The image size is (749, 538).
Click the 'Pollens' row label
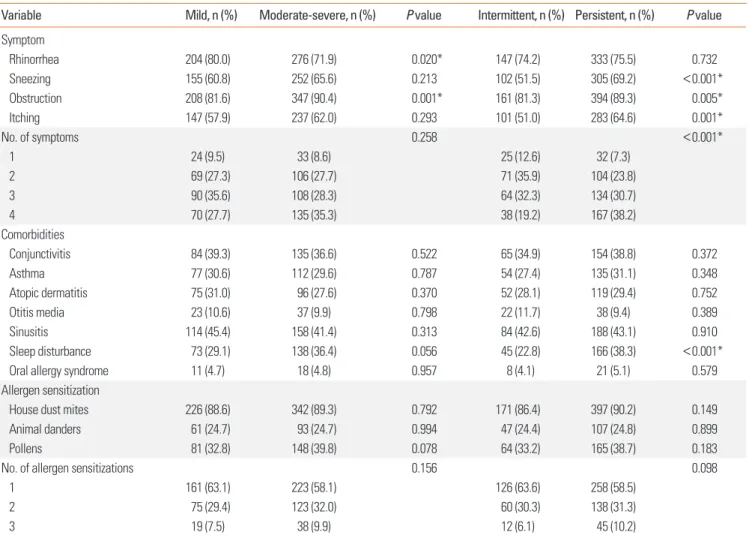25,449
